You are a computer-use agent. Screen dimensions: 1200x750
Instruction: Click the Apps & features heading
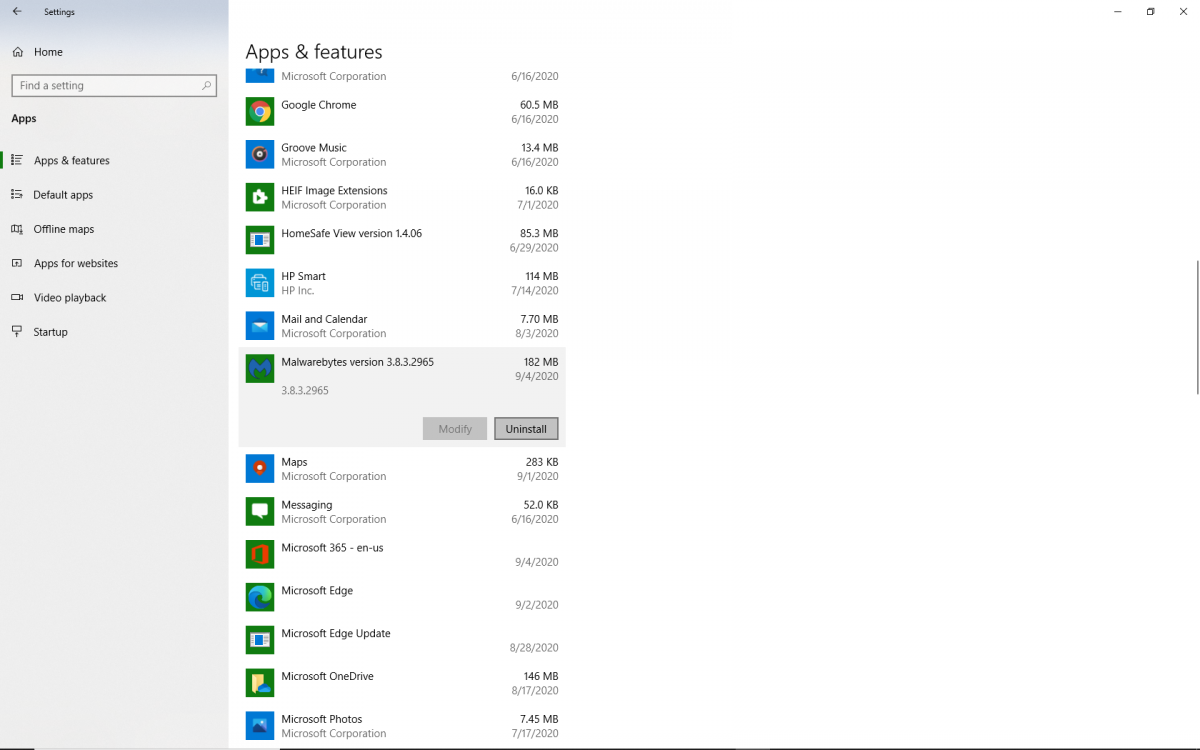coord(314,52)
